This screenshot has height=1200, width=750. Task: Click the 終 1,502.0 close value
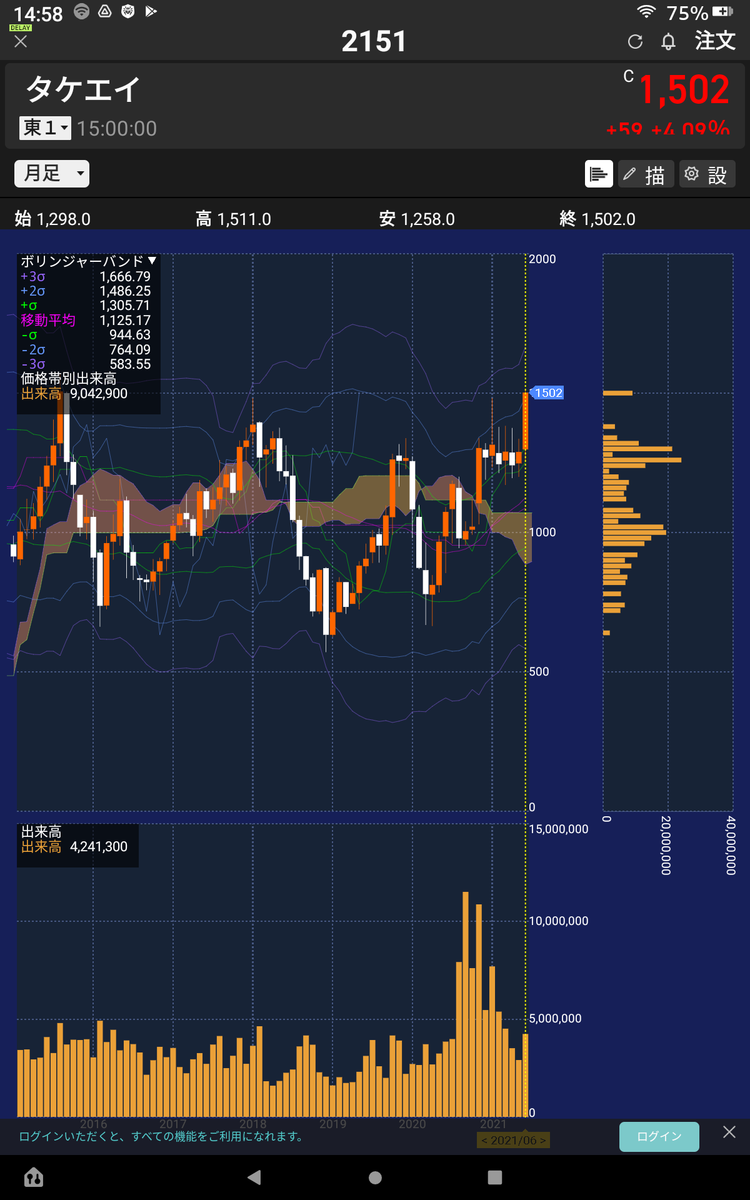(597, 219)
